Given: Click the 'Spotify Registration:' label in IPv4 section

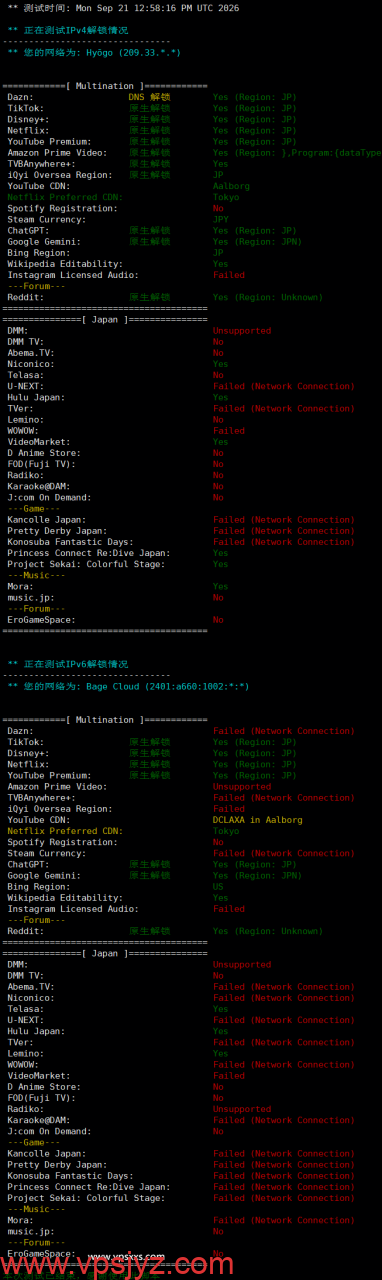Looking at the screenshot, I should pos(63,208).
